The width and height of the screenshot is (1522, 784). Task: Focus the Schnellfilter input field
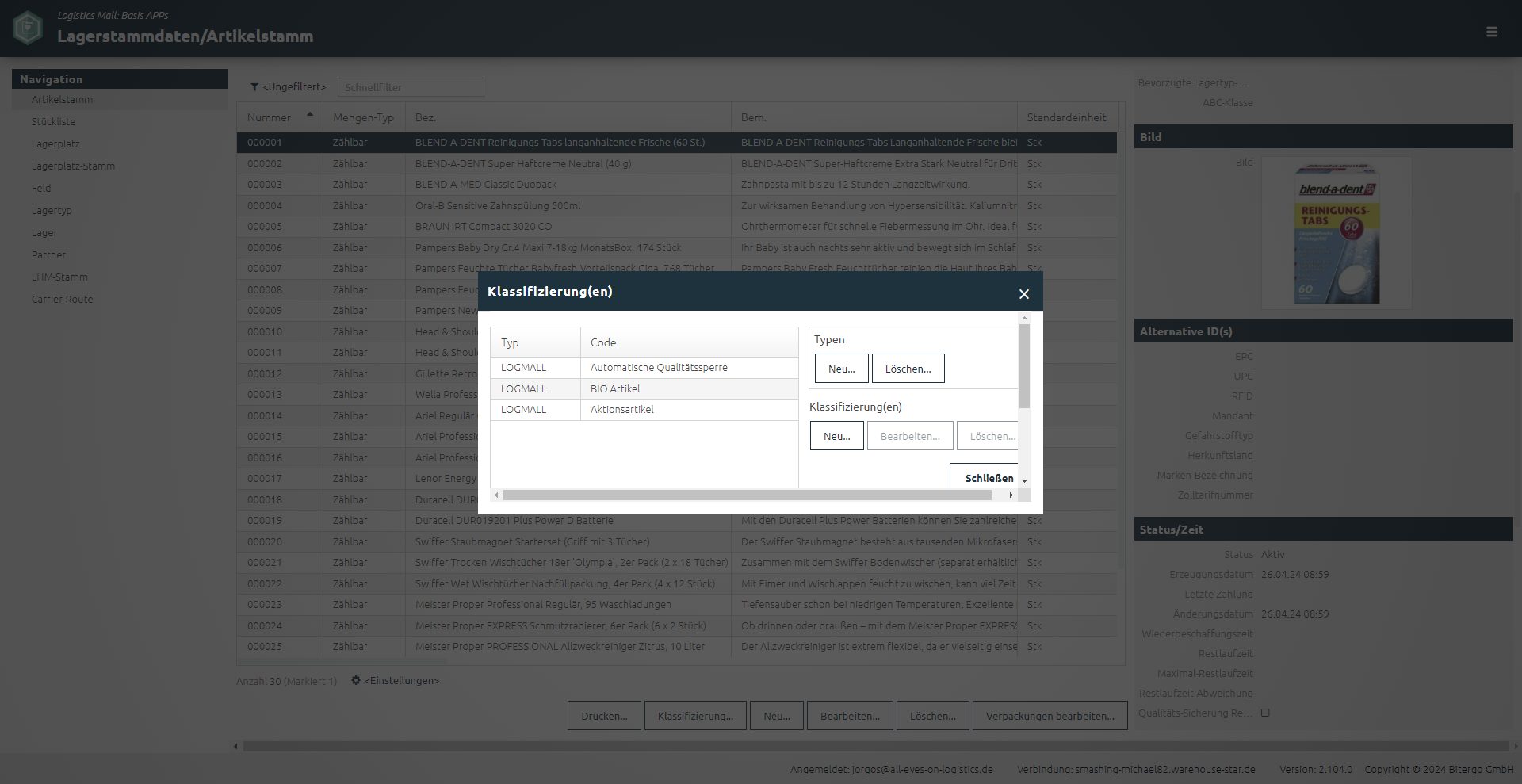(411, 87)
